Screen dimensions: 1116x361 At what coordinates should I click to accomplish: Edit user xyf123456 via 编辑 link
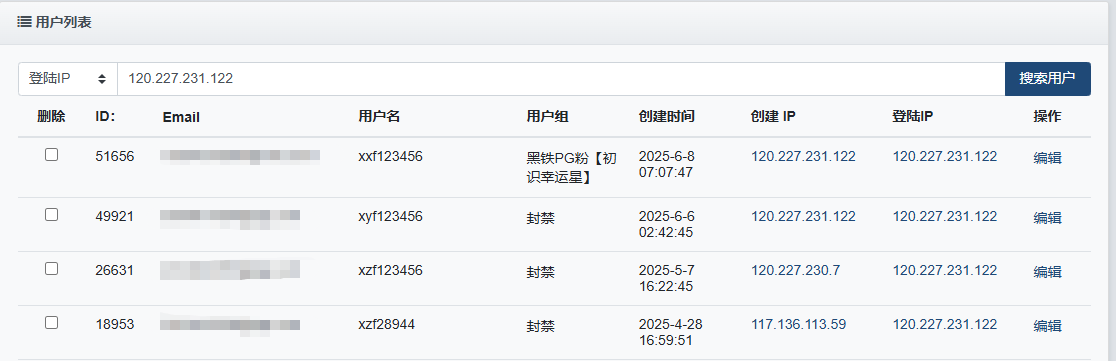[1047, 218]
